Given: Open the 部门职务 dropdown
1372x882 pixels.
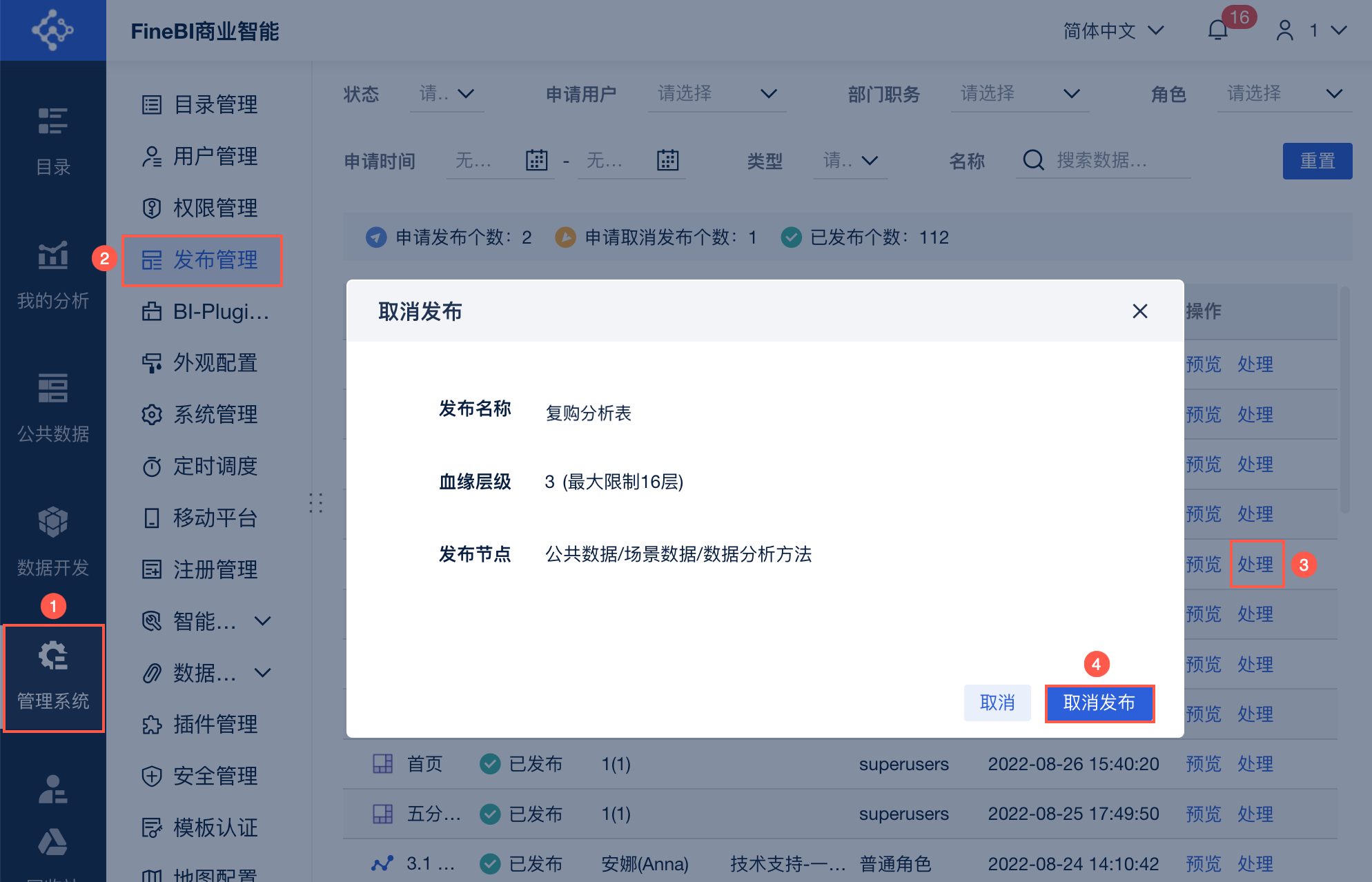Looking at the screenshot, I should 1019,94.
